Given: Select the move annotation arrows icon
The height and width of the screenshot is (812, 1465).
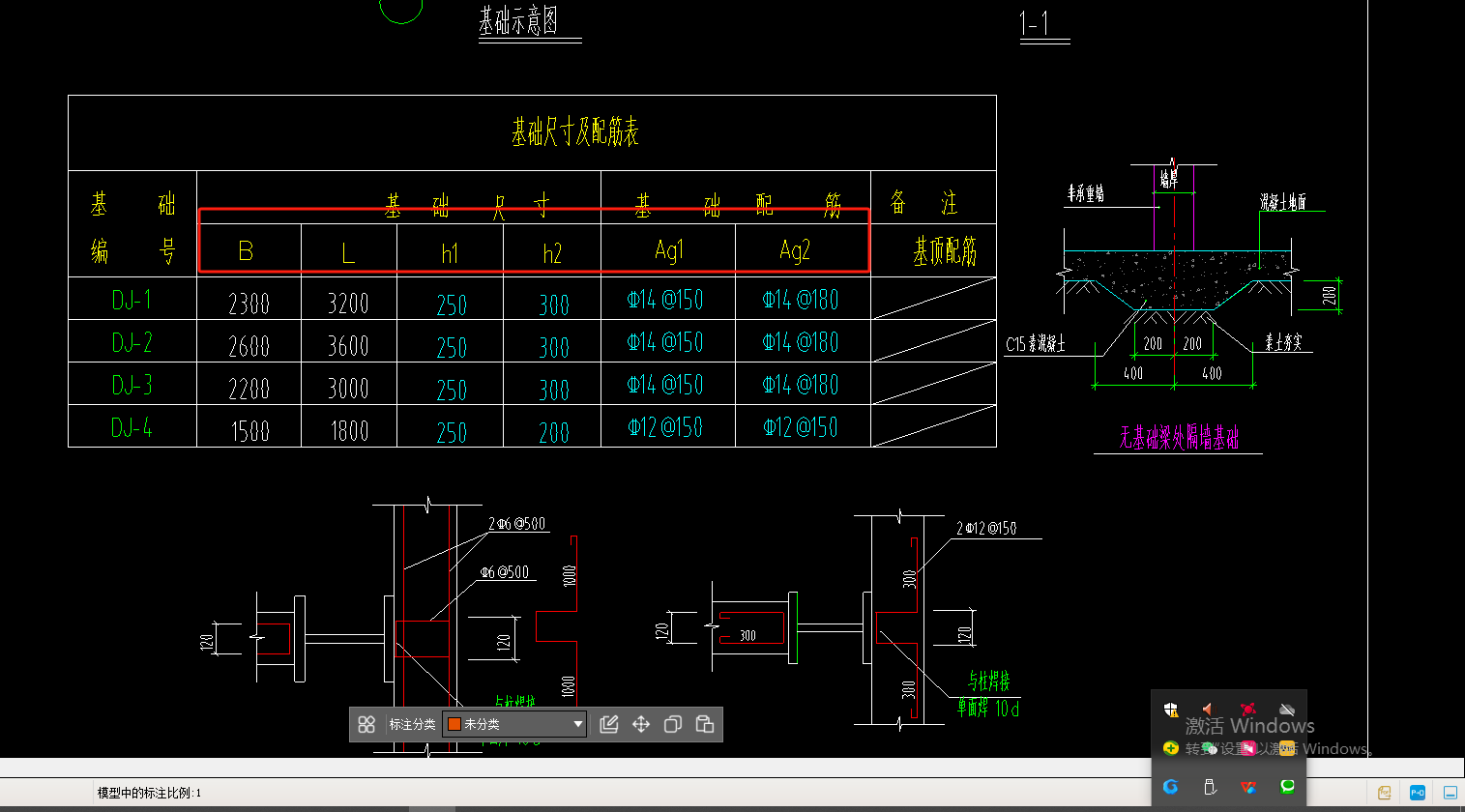Looking at the screenshot, I should 641,724.
